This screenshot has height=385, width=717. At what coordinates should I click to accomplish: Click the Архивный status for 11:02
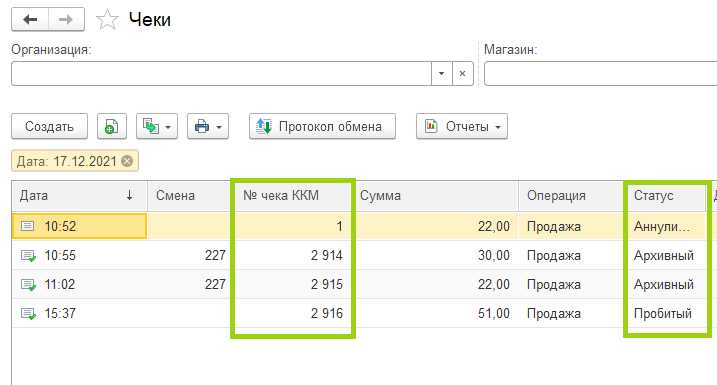(x=663, y=284)
